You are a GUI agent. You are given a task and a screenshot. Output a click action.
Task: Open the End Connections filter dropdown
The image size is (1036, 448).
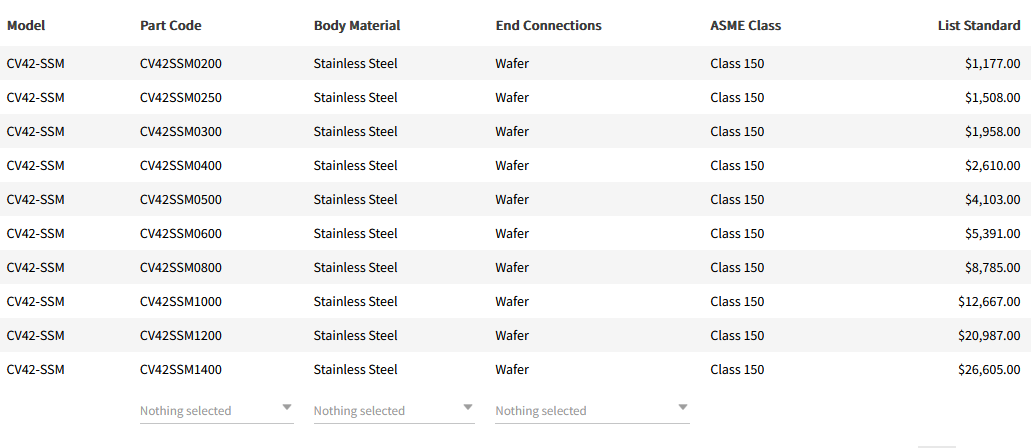(x=592, y=410)
